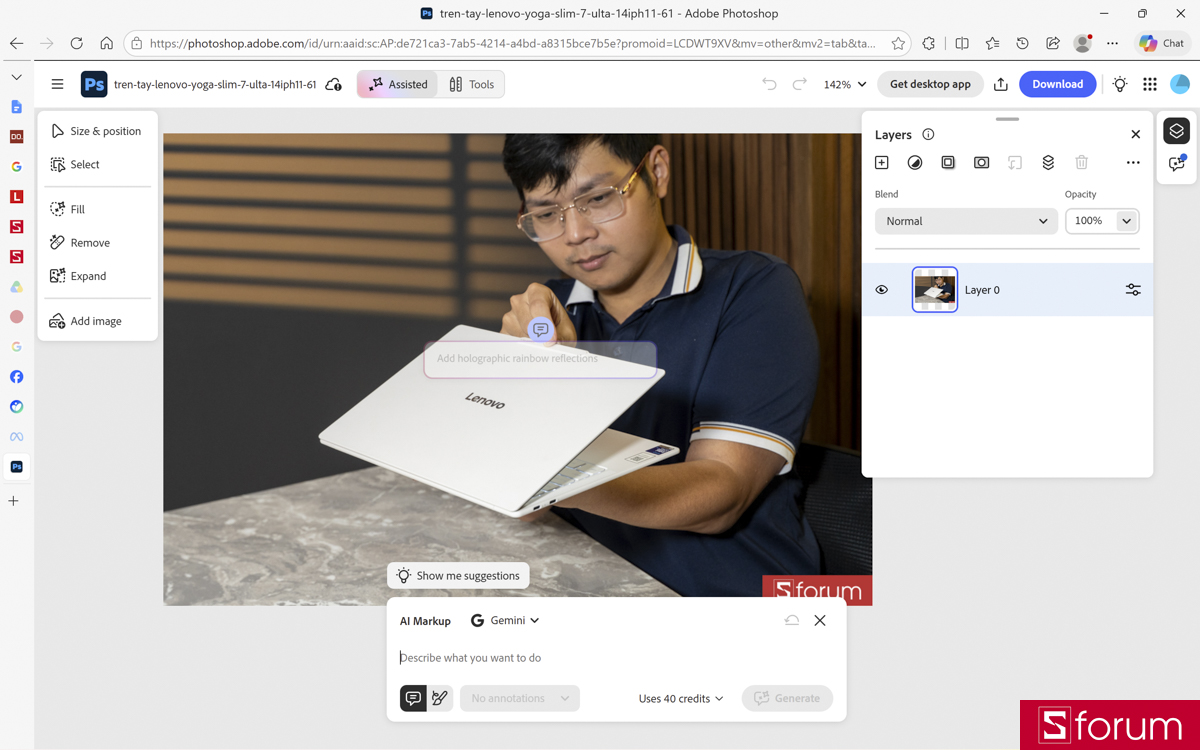Screen dimensions: 1200x750
Task: Go to browser home page
Action: tap(106, 43)
